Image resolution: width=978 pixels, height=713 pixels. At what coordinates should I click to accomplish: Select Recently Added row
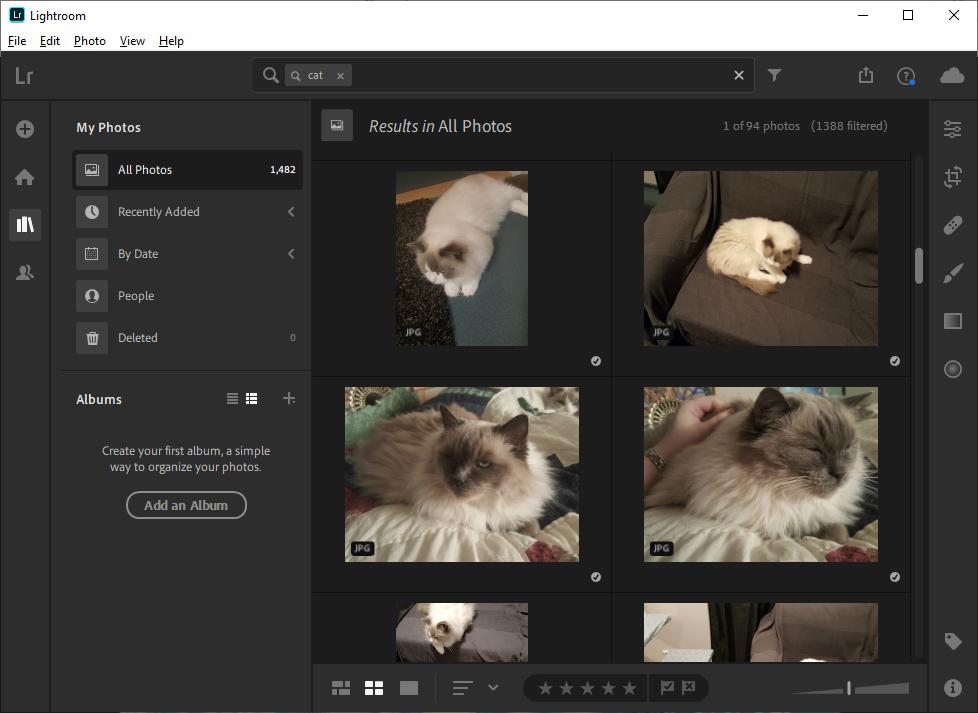[188, 211]
